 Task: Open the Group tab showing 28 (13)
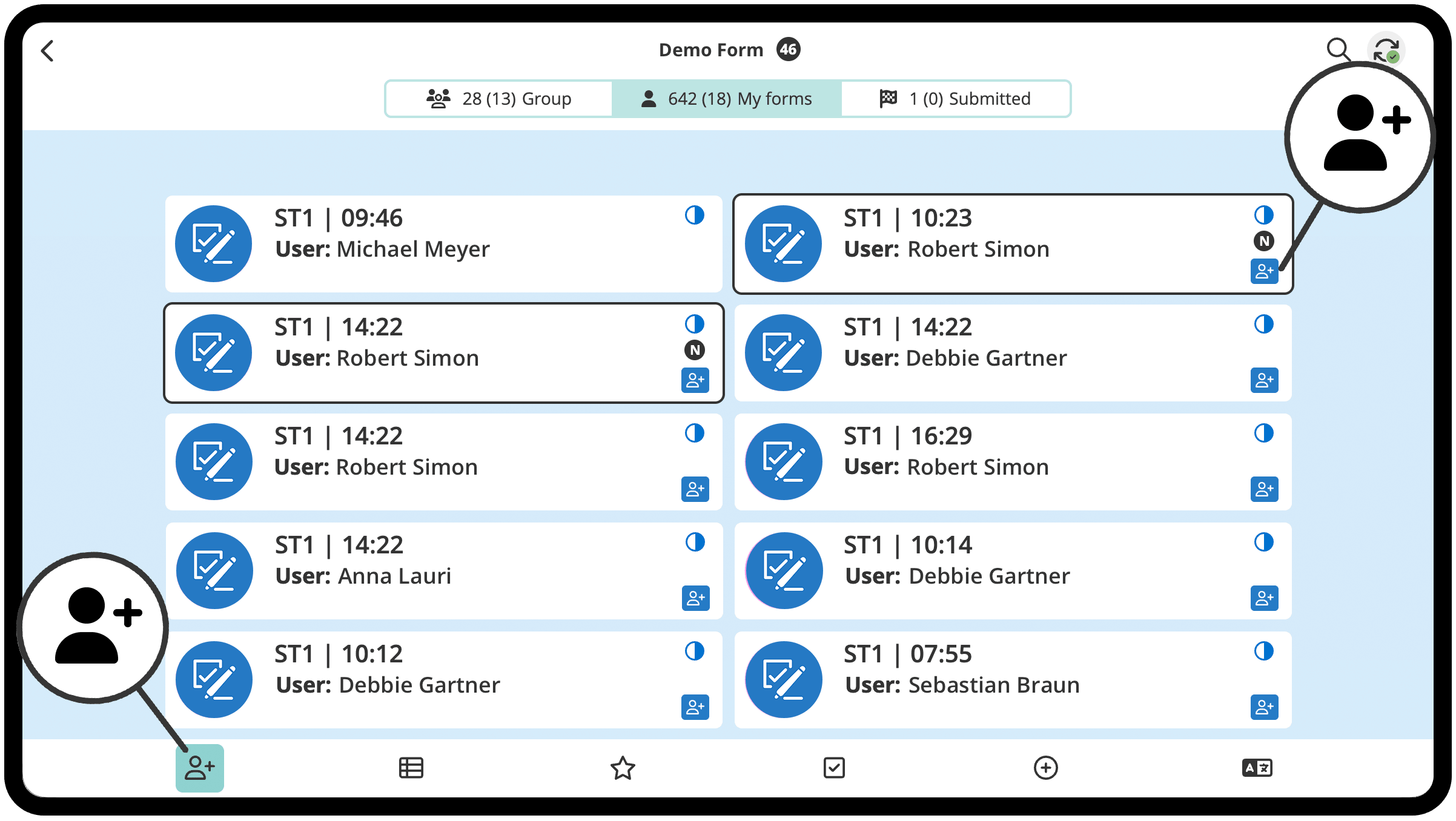click(498, 98)
